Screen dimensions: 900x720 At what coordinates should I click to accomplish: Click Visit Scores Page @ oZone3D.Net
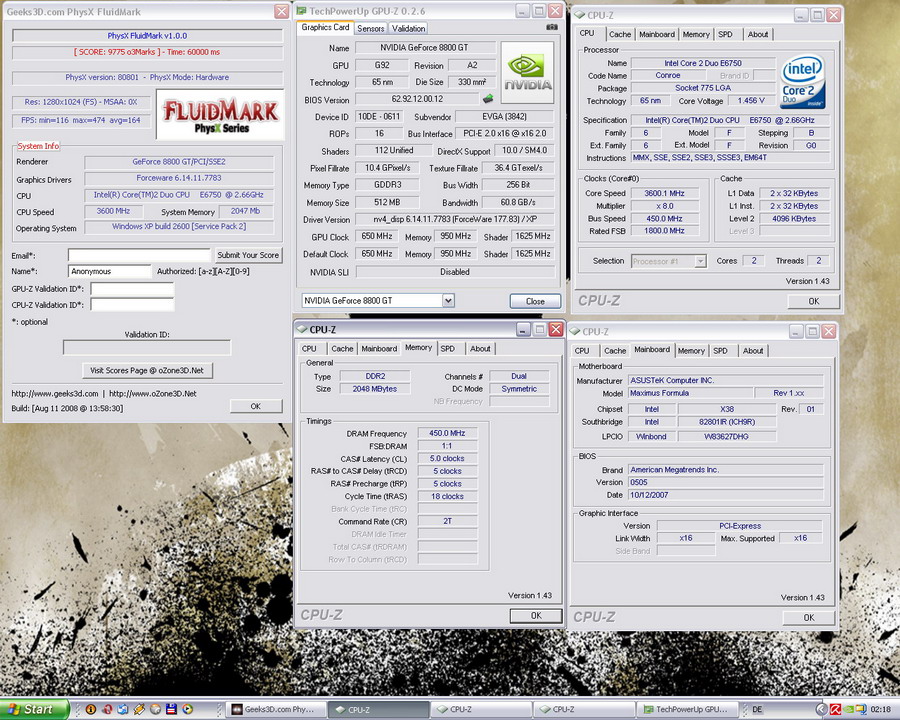[x=147, y=370]
